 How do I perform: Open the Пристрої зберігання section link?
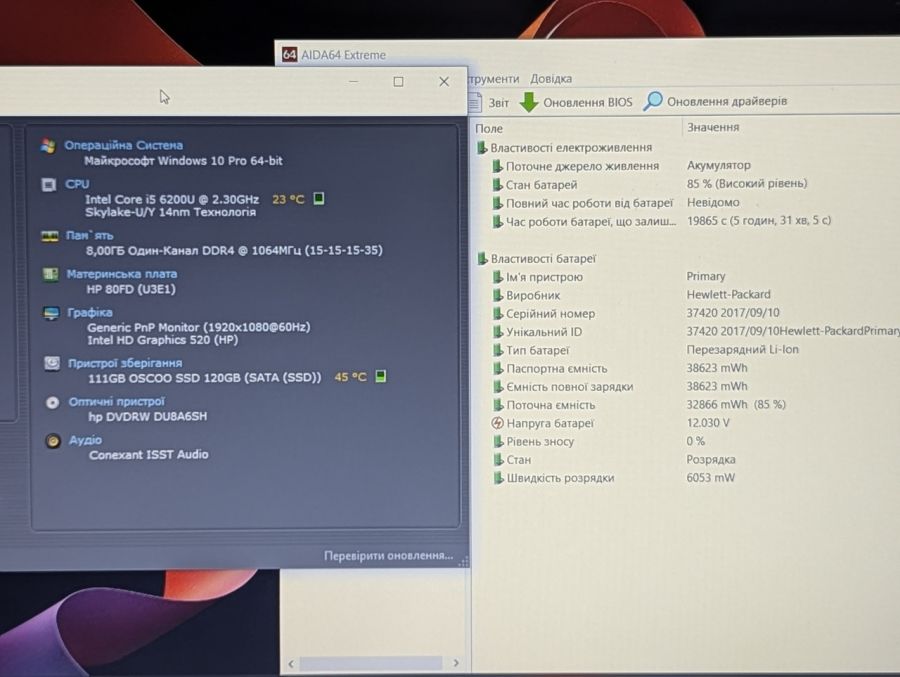point(125,363)
